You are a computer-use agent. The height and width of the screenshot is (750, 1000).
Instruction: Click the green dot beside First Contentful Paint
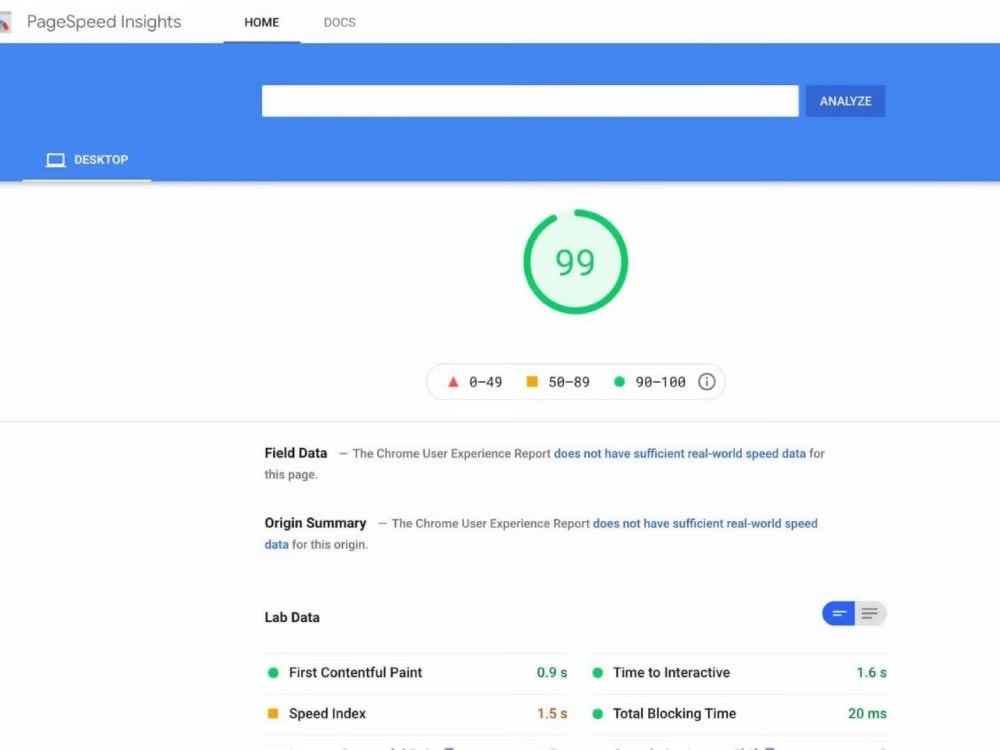(274, 672)
